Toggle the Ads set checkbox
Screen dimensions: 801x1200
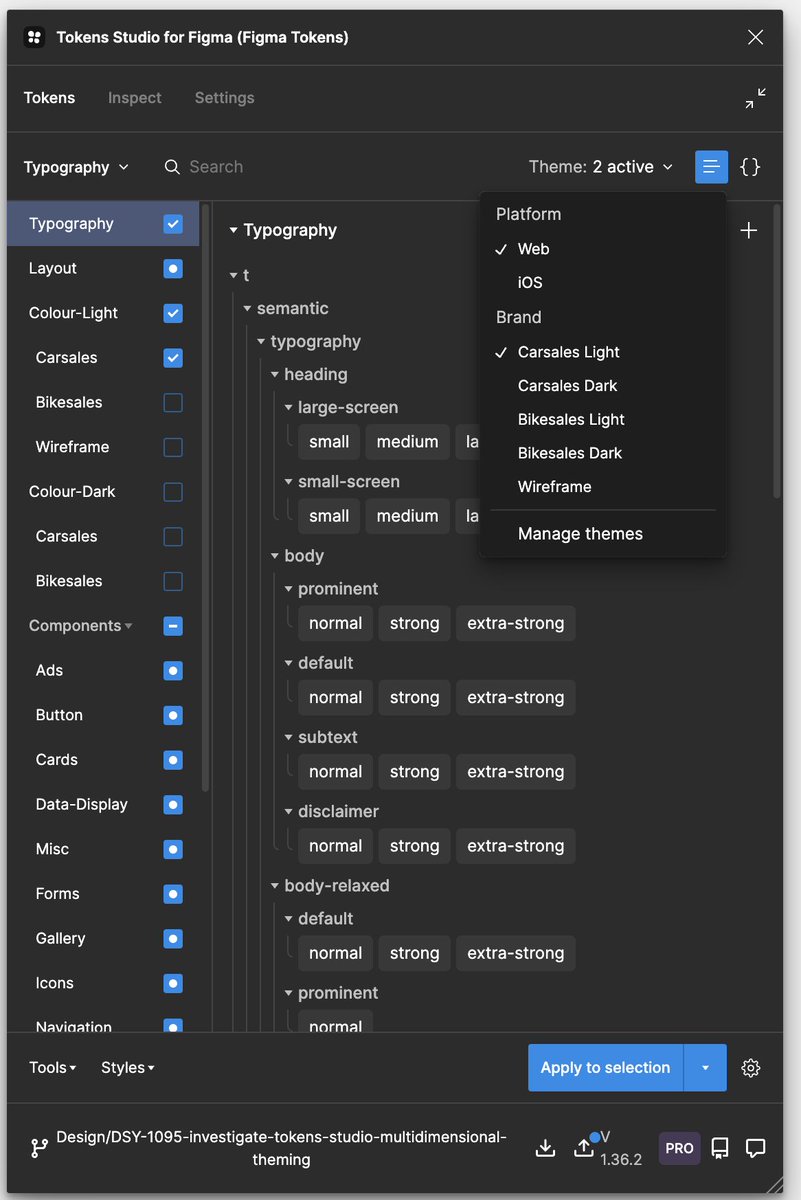[173, 671]
